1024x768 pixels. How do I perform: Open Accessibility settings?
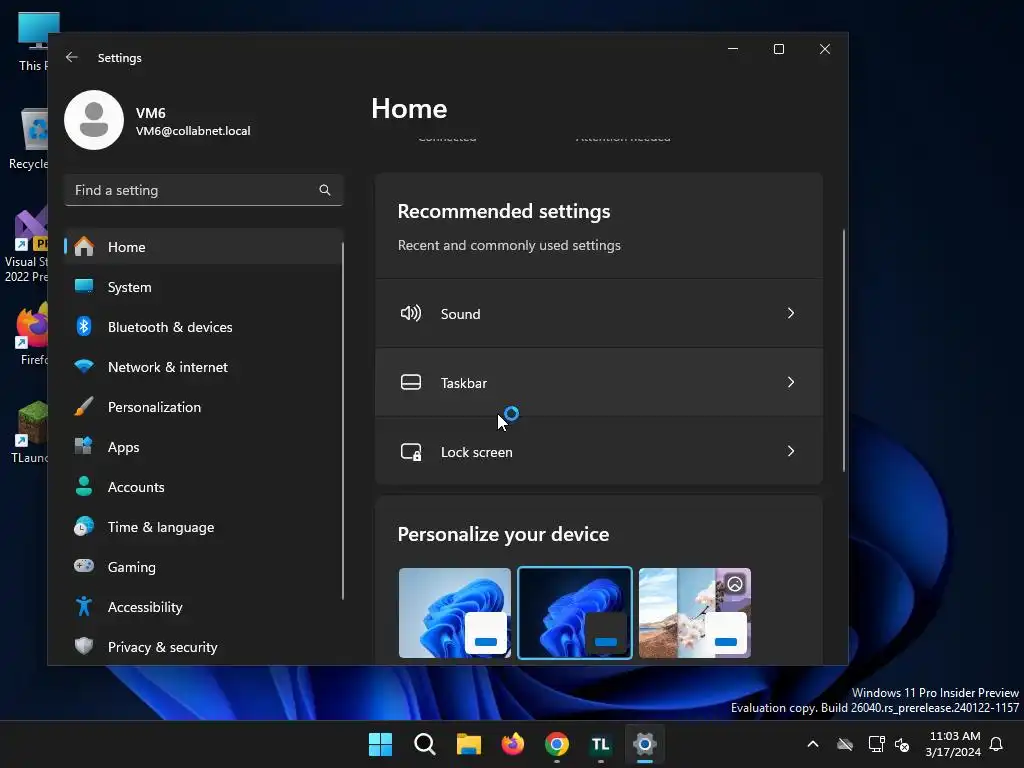(204, 607)
